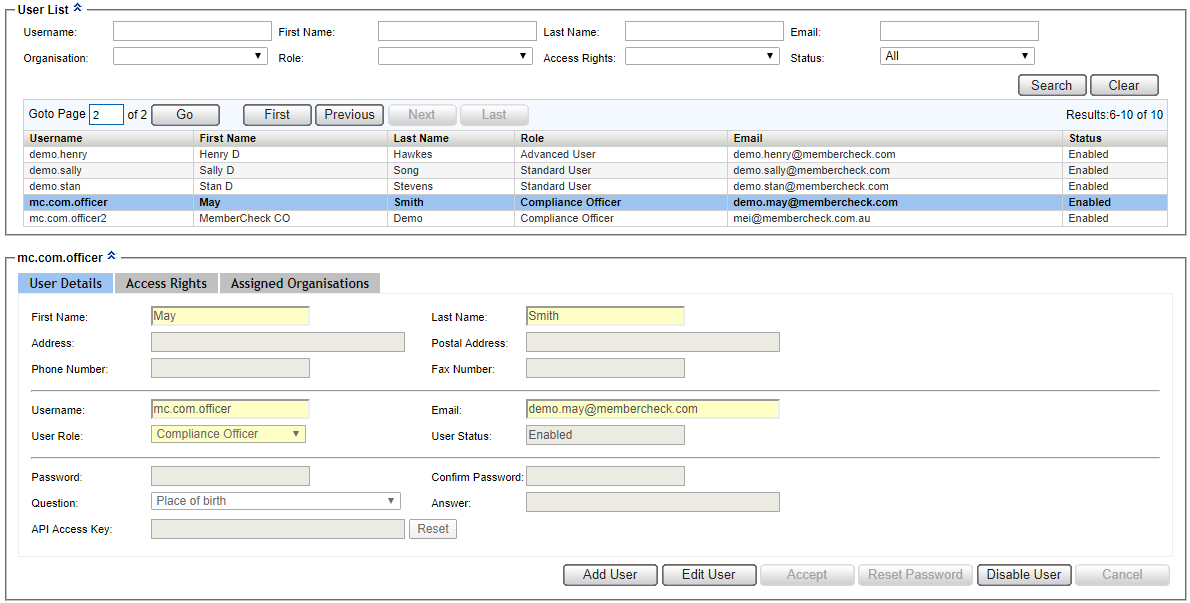Click the Reset API key button
1190x603 pixels.
tap(433, 529)
